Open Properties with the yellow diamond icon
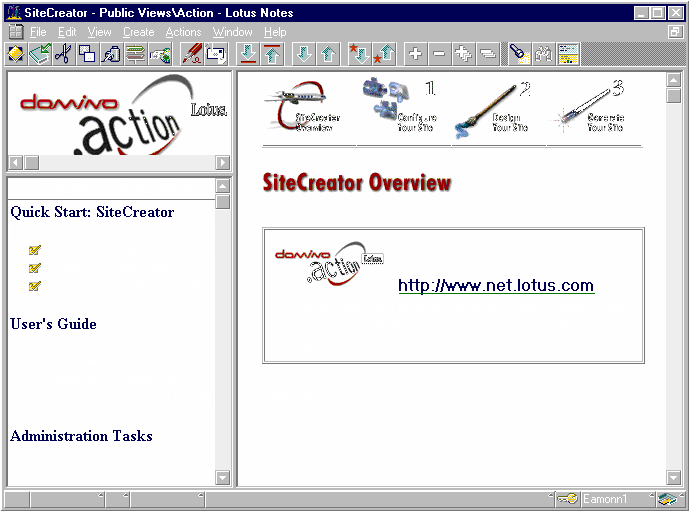Viewport: 690px width, 512px height. [x=16, y=54]
